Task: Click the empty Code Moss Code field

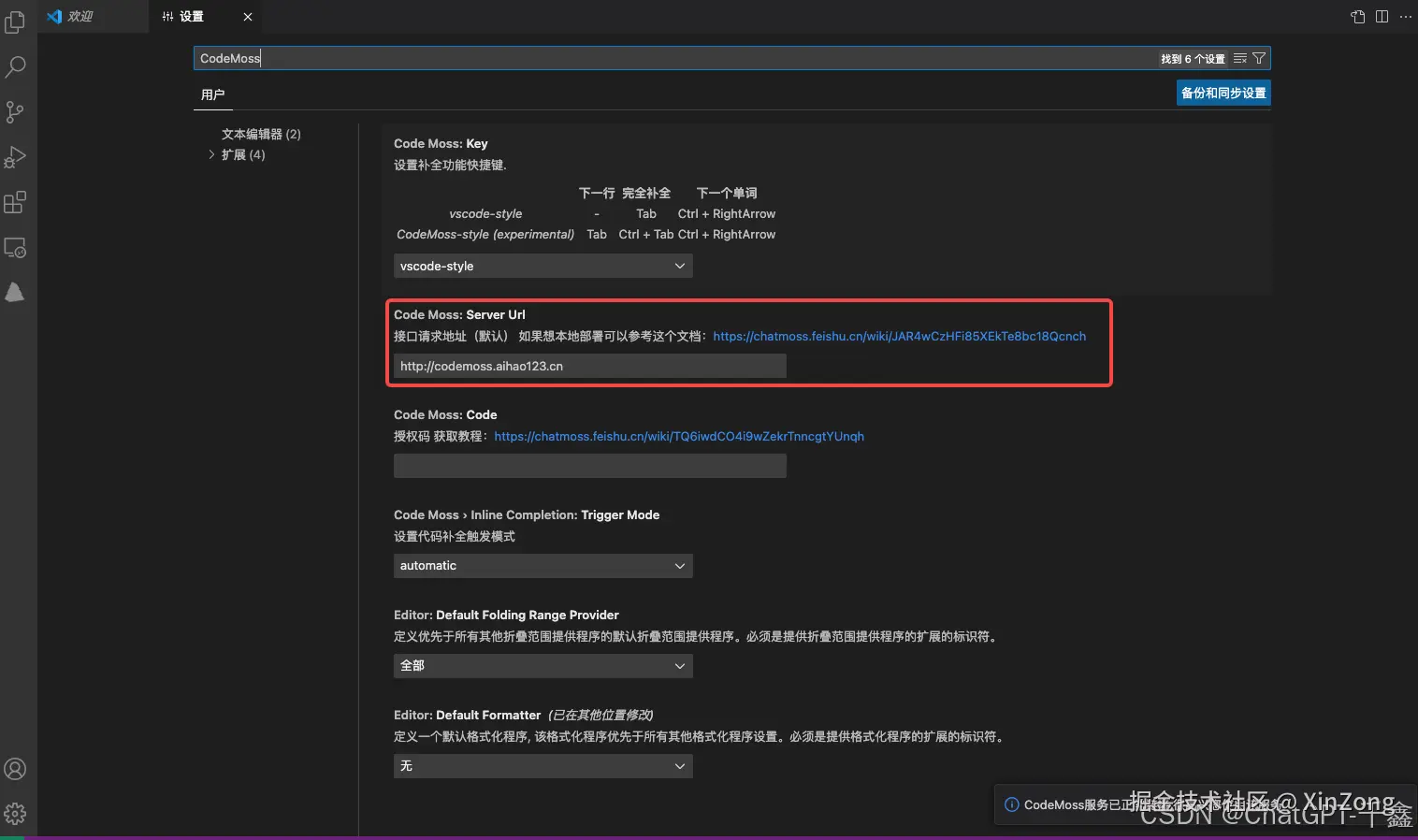Action: [589, 466]
